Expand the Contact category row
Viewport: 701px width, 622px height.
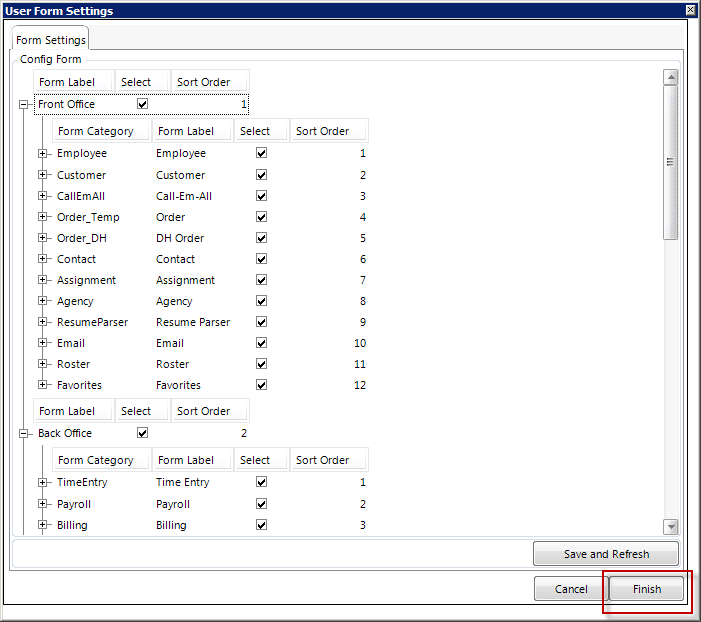[42, 258]
